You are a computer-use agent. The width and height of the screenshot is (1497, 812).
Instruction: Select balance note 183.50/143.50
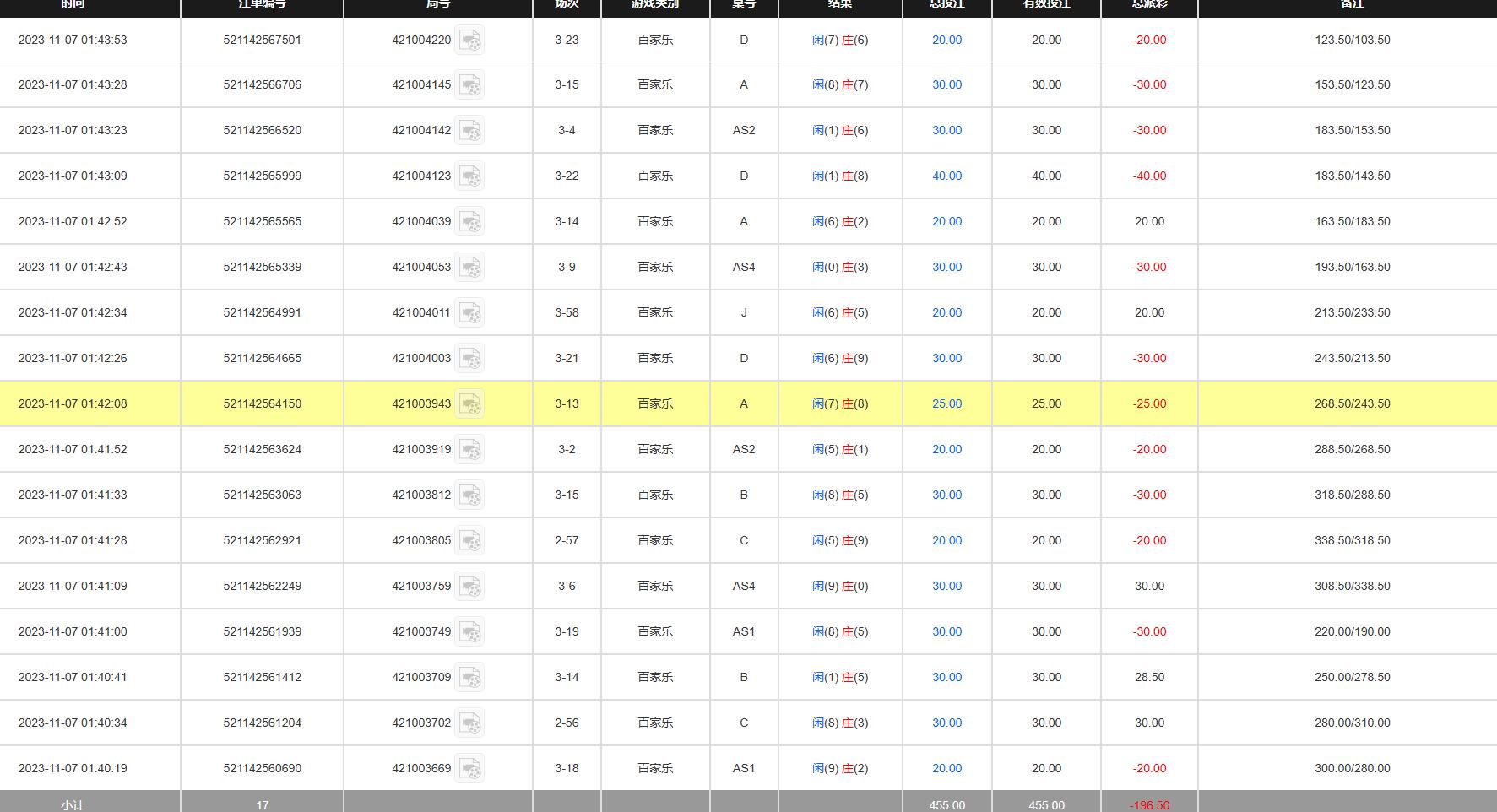tap(1353, 176)
